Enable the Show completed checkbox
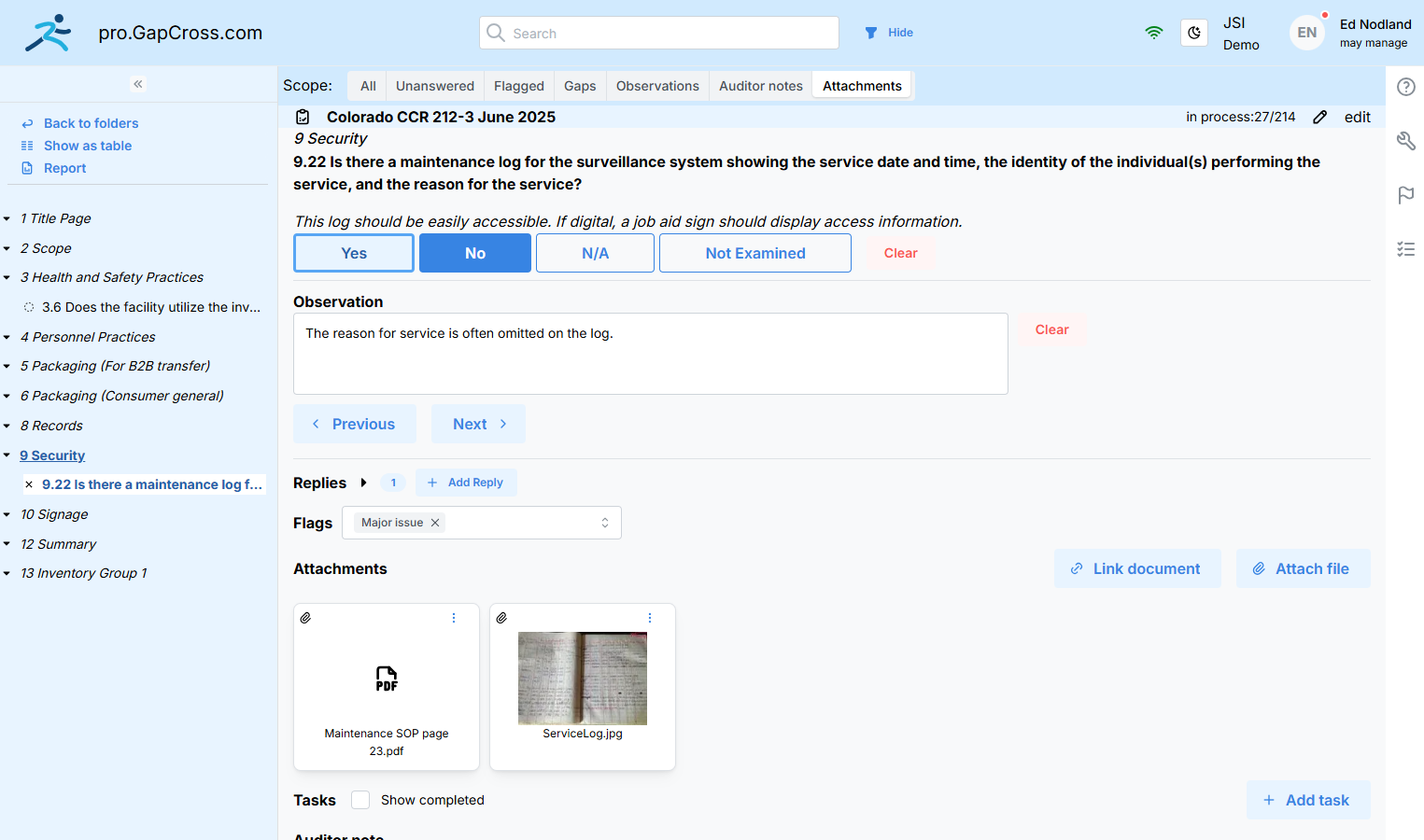 pyautogui.click(x=360, y=800)
